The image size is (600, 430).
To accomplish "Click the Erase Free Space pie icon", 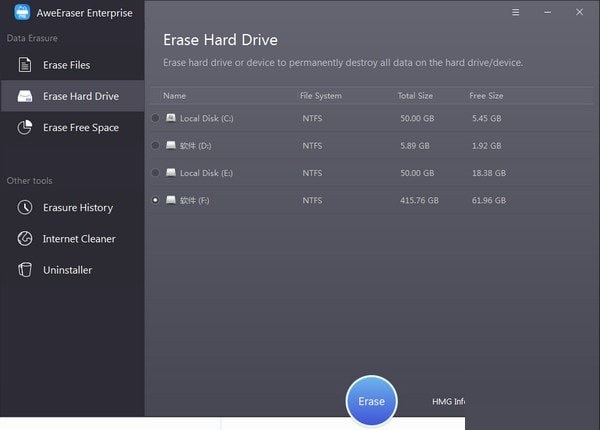I will pos(25,128).
